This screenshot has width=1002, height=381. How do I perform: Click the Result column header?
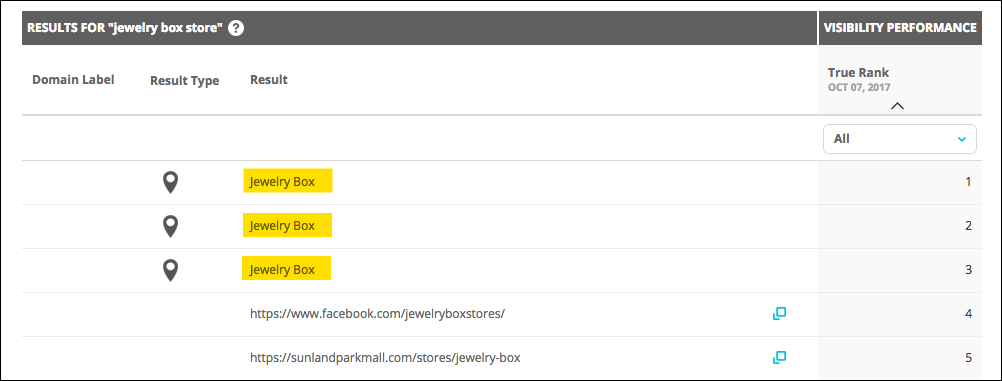point(268,80)
